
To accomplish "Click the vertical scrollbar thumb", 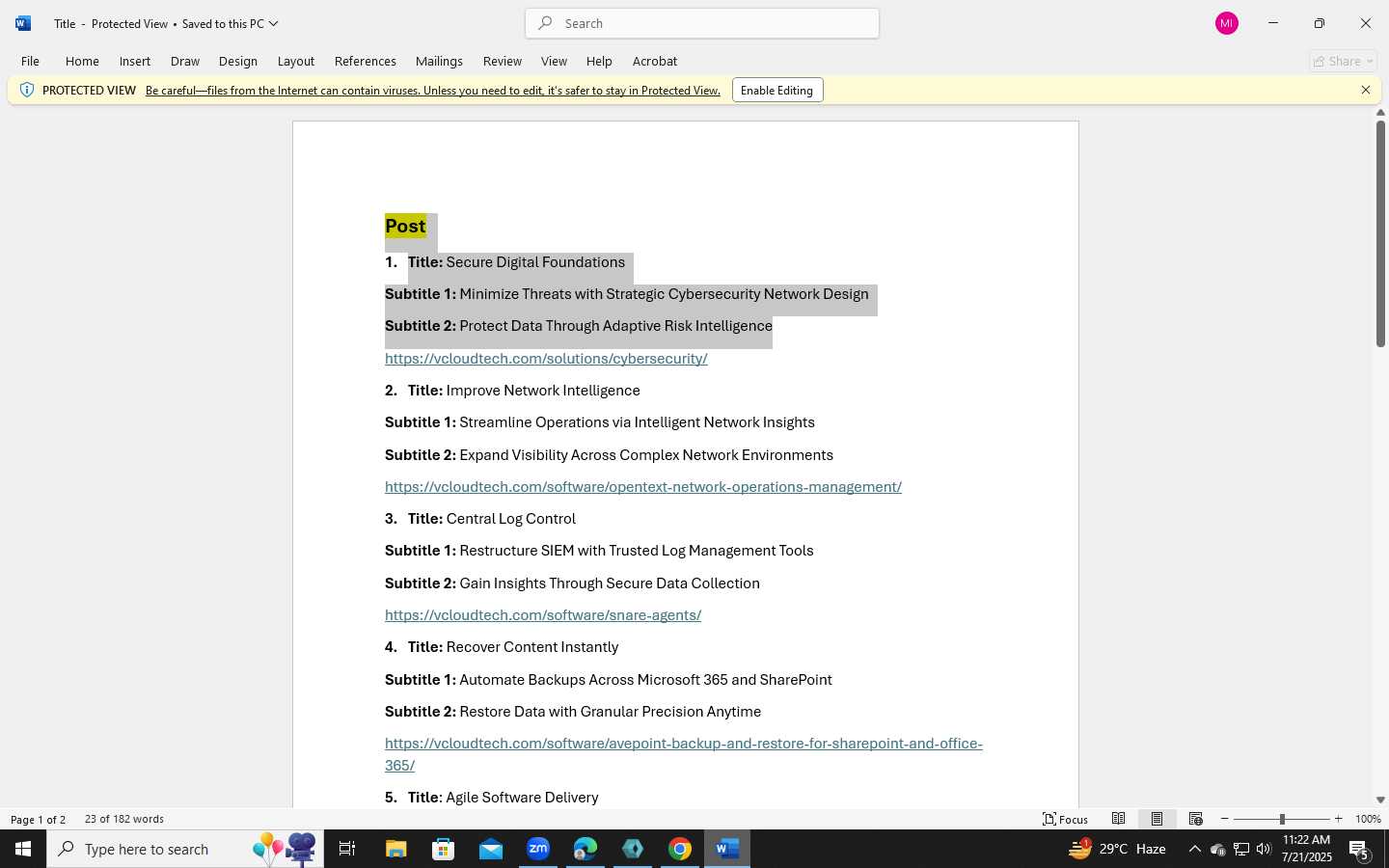I will coord(1380,233).
